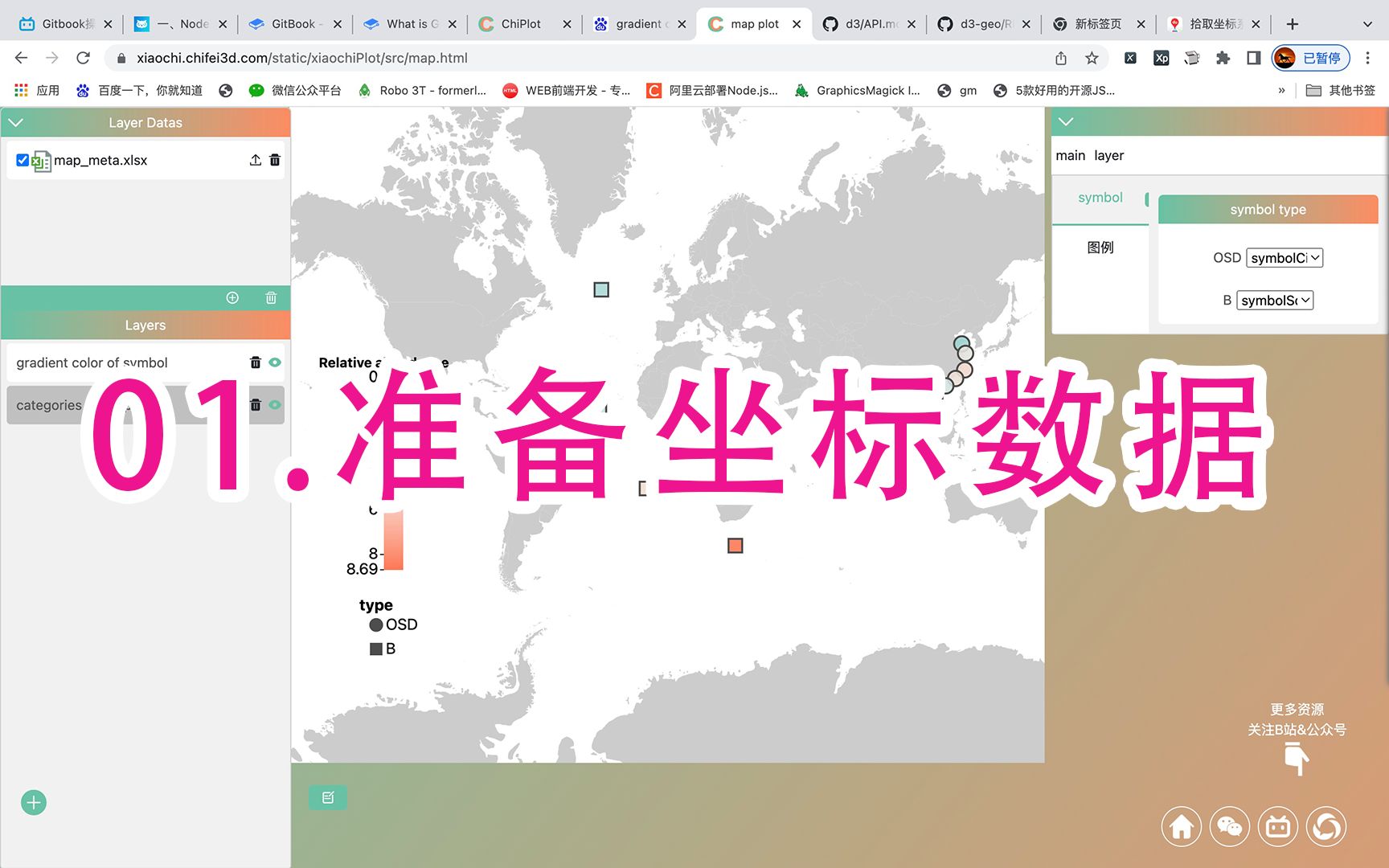Screen dimensions: 1389x868
Task: Click the B legend entry
Action: click(x=383, y=649)
